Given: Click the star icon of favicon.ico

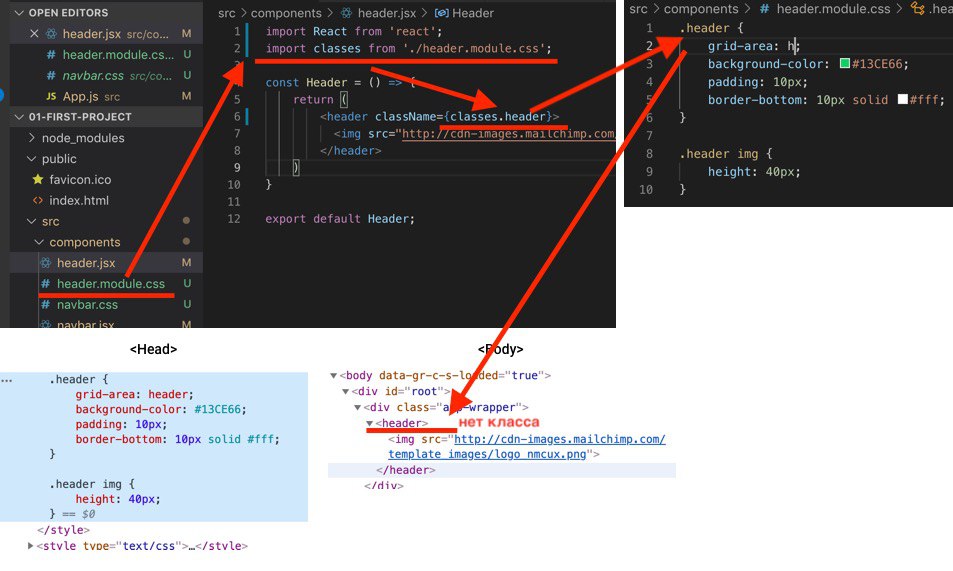Looking at the screenshot, I should coord(38,179).
